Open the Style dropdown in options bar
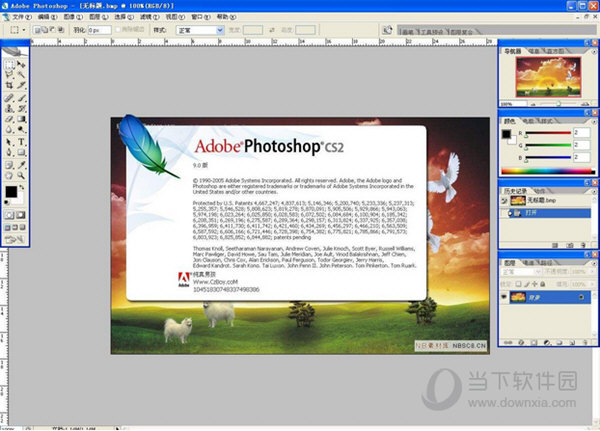 (x=200, y=30)
